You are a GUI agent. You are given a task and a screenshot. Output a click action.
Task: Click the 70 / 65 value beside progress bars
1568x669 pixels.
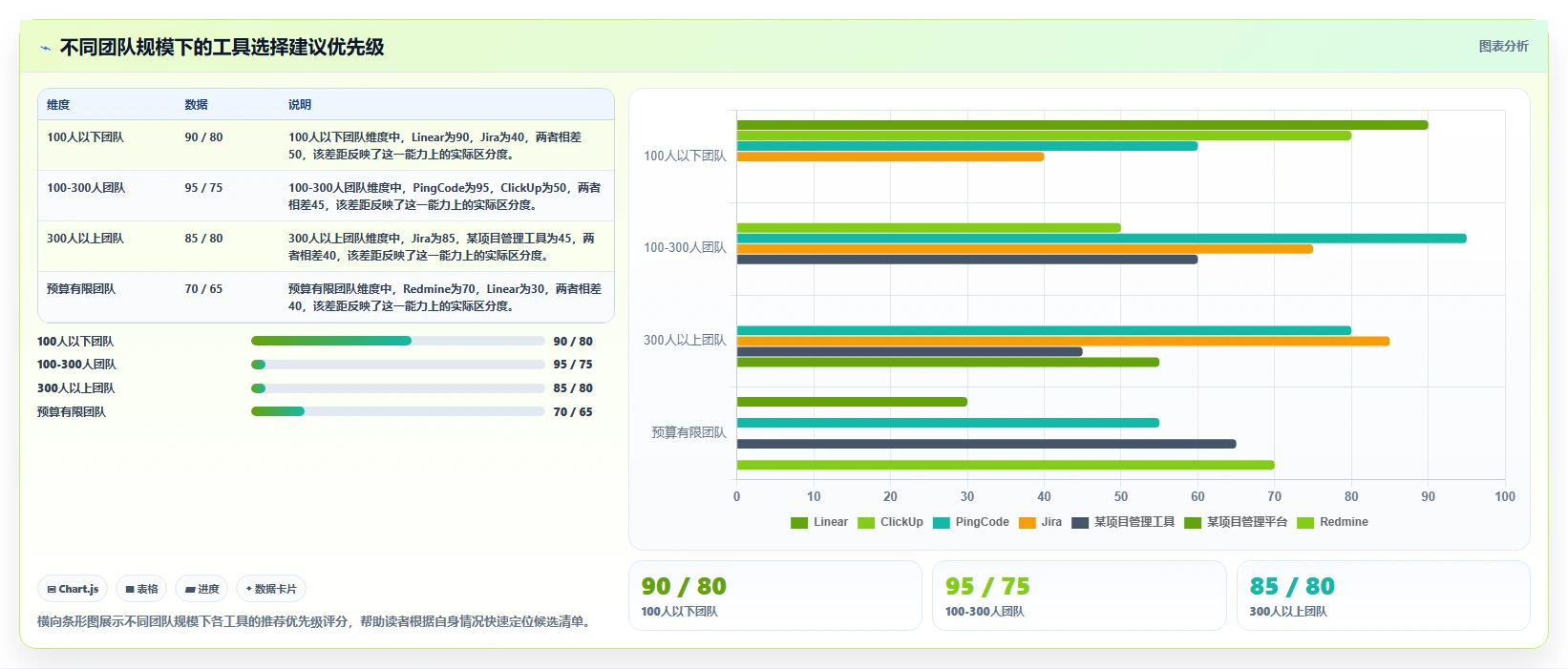pyautogui.click(x=573, y=412)
